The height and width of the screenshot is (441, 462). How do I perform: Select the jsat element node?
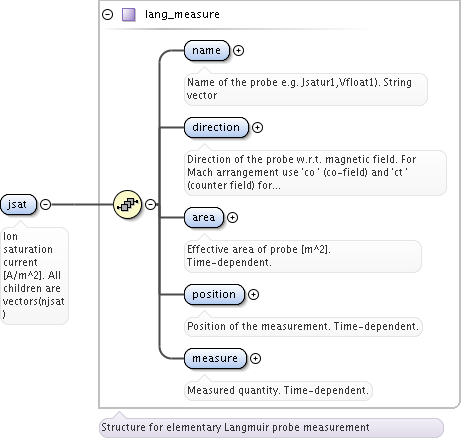click(x=18, y=204)
